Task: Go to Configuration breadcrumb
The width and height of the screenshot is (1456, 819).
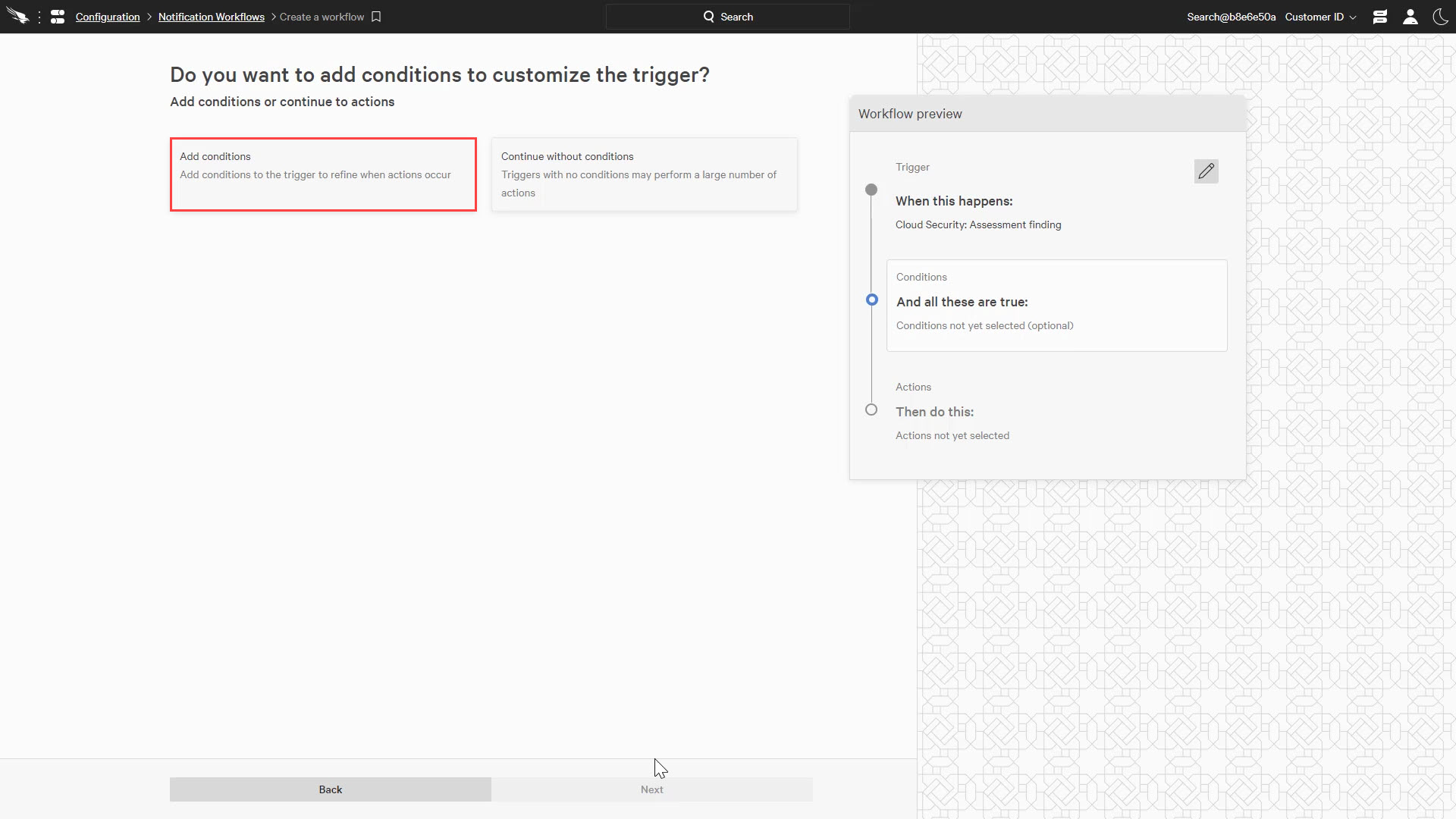Action: pyautogui.click(x=108, y=17)
